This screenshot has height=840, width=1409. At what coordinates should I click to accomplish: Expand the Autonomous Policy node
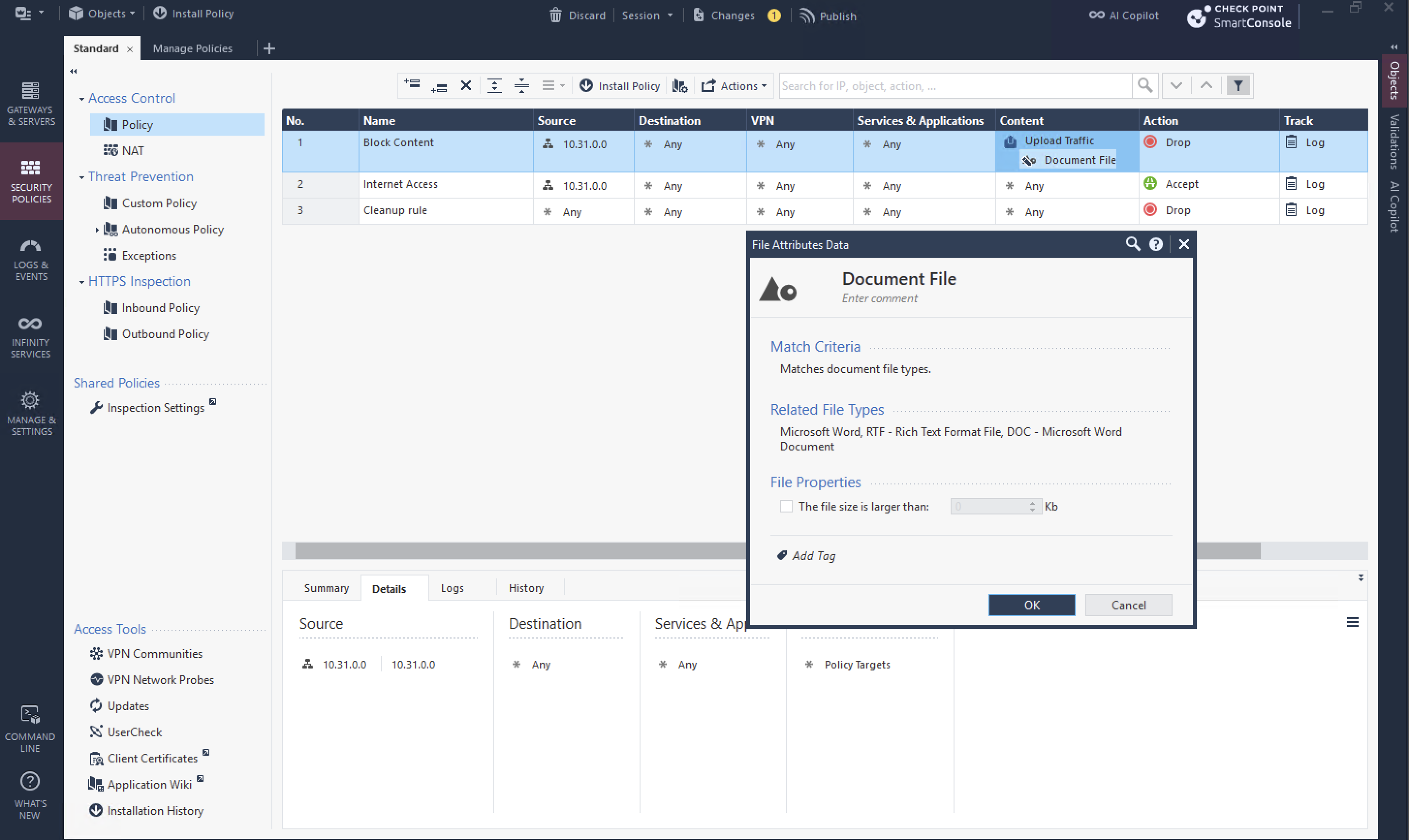pos(97,229)
